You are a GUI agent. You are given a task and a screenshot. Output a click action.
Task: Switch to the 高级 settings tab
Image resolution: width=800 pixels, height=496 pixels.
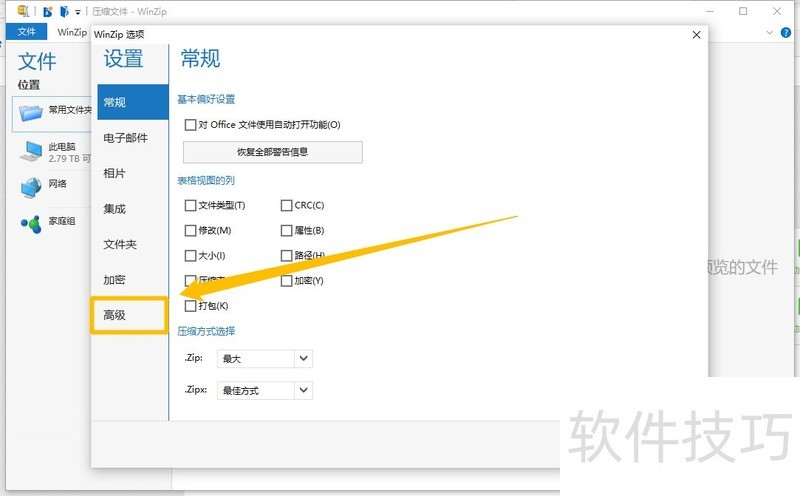point(129,316)
